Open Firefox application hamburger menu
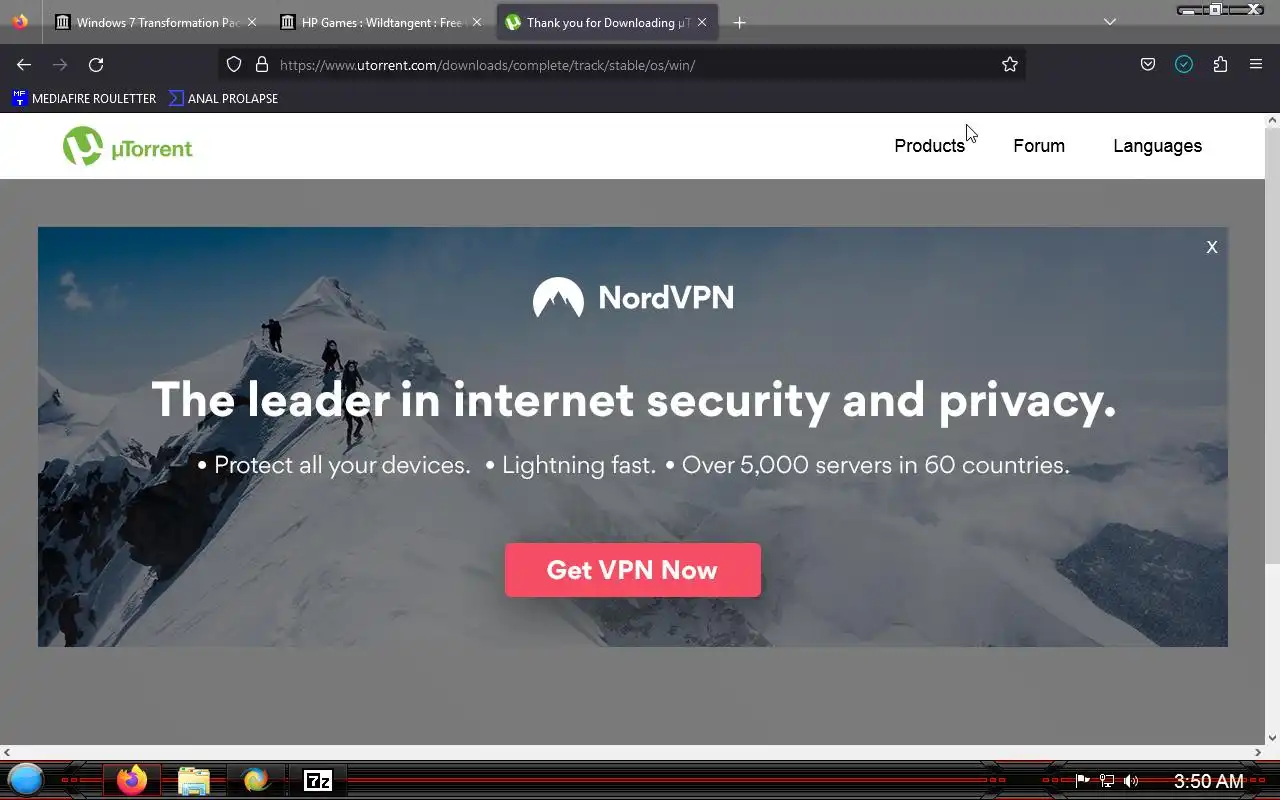1280x800 pixels. [x=1256, y=65]
